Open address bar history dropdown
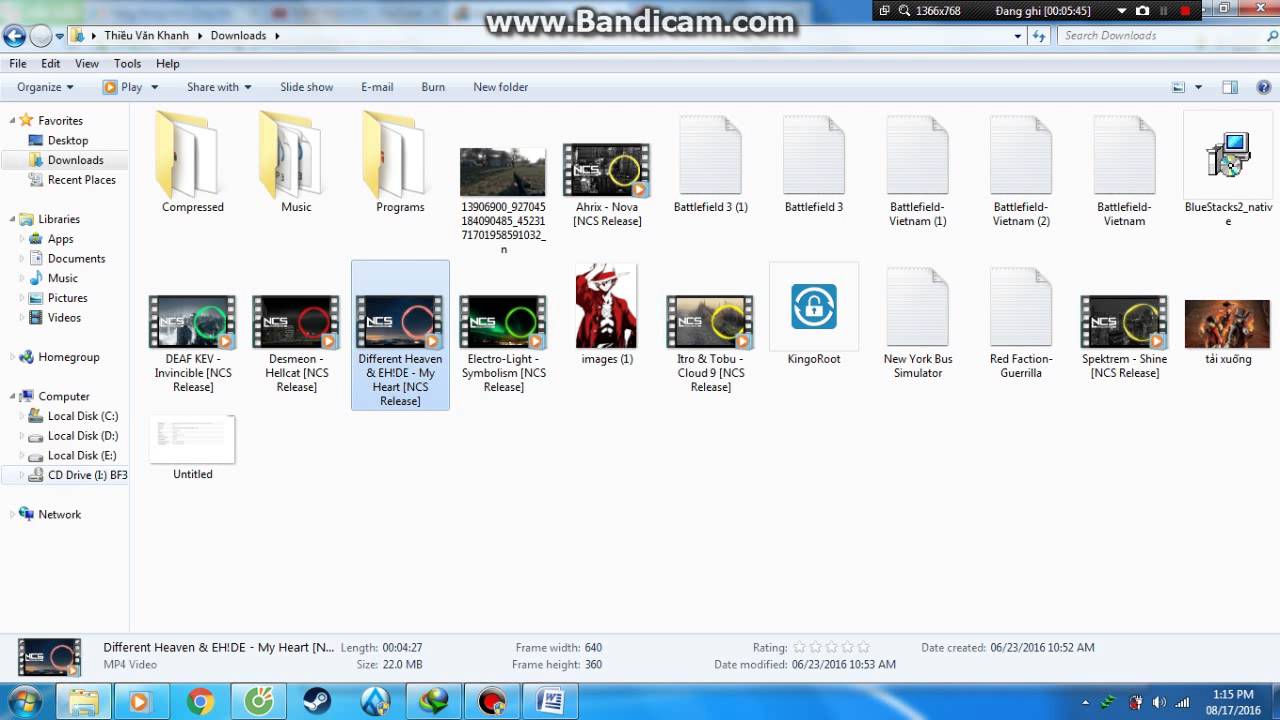Viewport: 1280px width, 720px height. [x=1018, y=36]
